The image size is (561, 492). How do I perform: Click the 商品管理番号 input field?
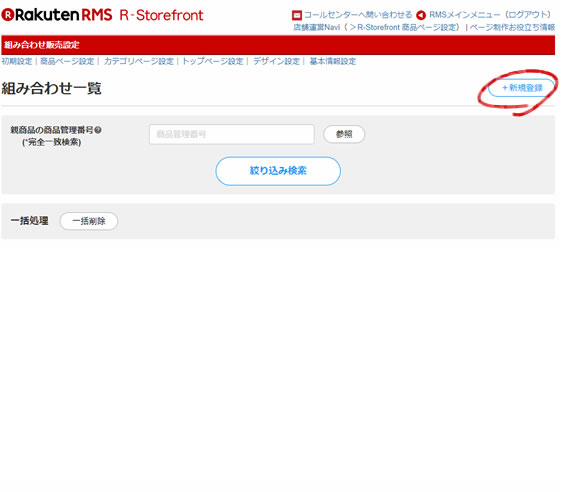[232, 134]
